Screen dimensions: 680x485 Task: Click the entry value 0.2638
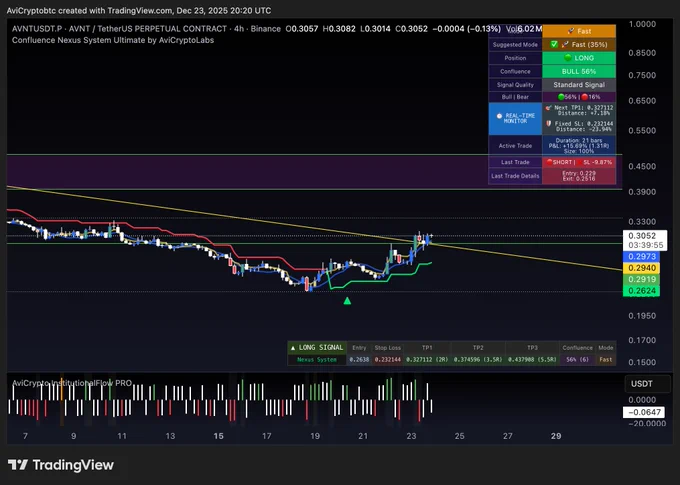pyautogui.click(x=359, y=360)
